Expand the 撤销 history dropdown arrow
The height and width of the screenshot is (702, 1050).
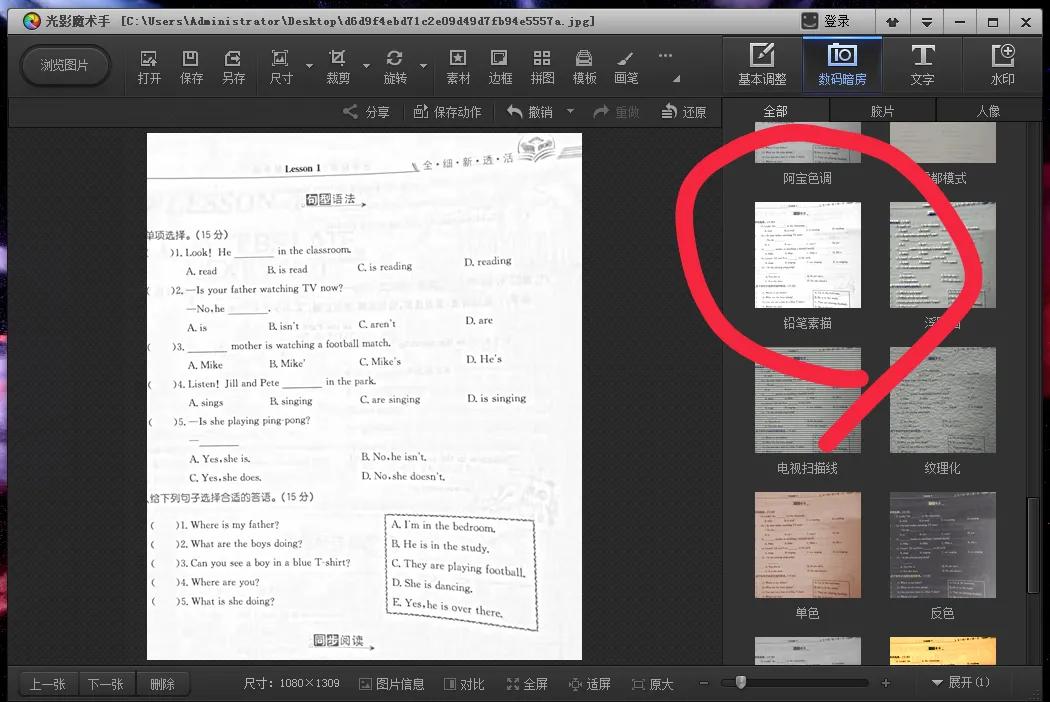click(x=571, y=111)
